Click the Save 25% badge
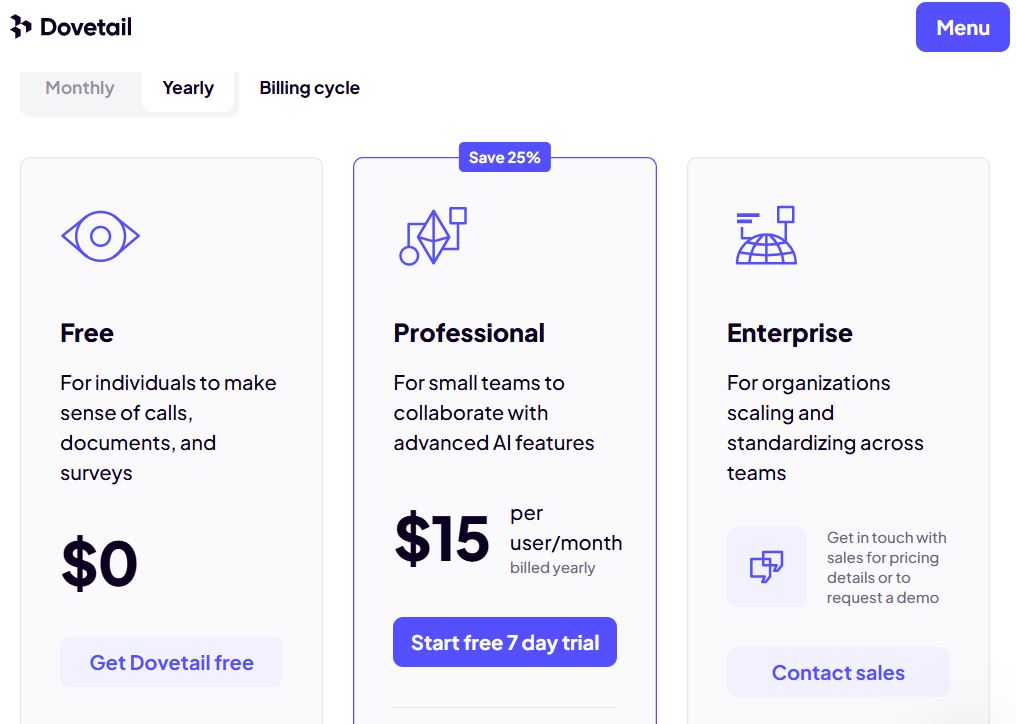 [x=505, y=158]
